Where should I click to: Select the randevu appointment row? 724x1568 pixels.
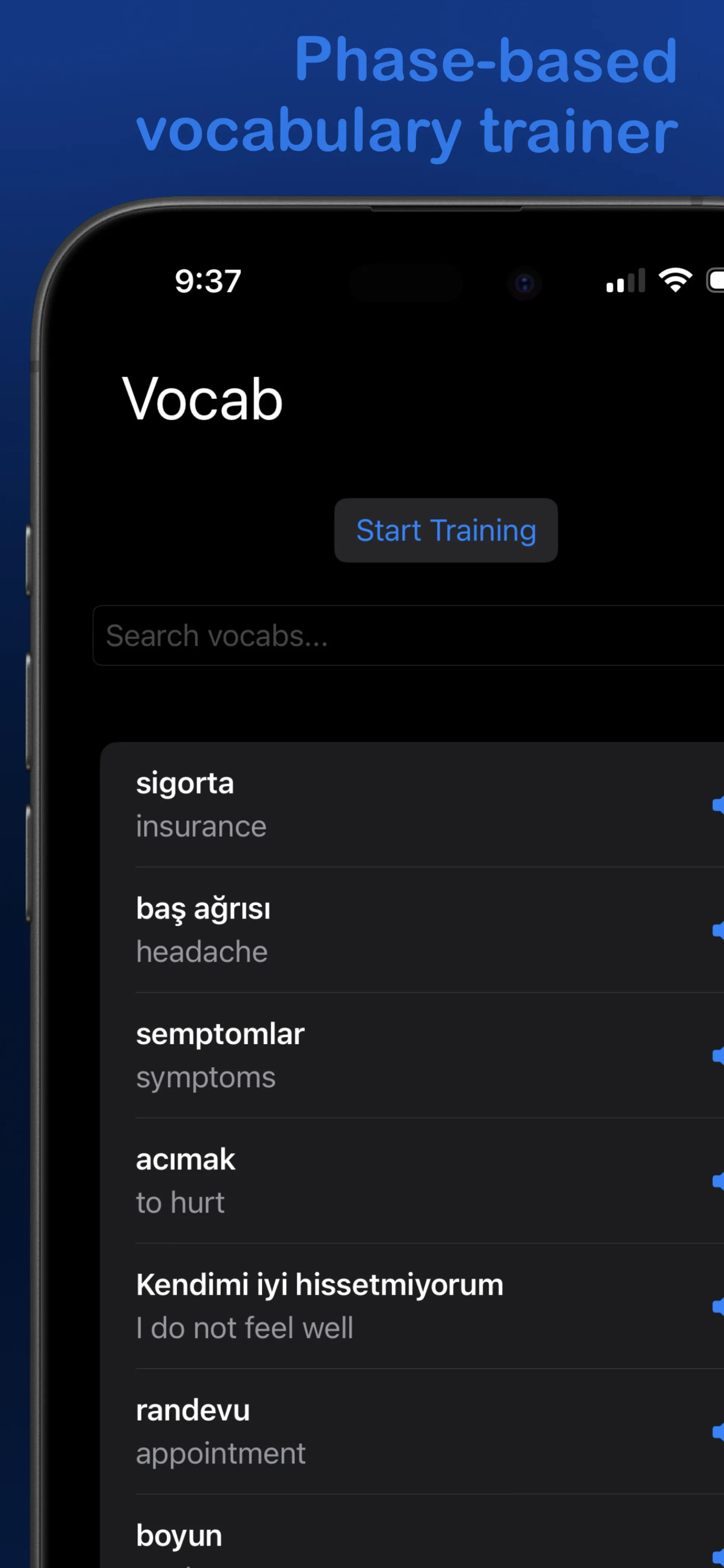point(365,1432)
